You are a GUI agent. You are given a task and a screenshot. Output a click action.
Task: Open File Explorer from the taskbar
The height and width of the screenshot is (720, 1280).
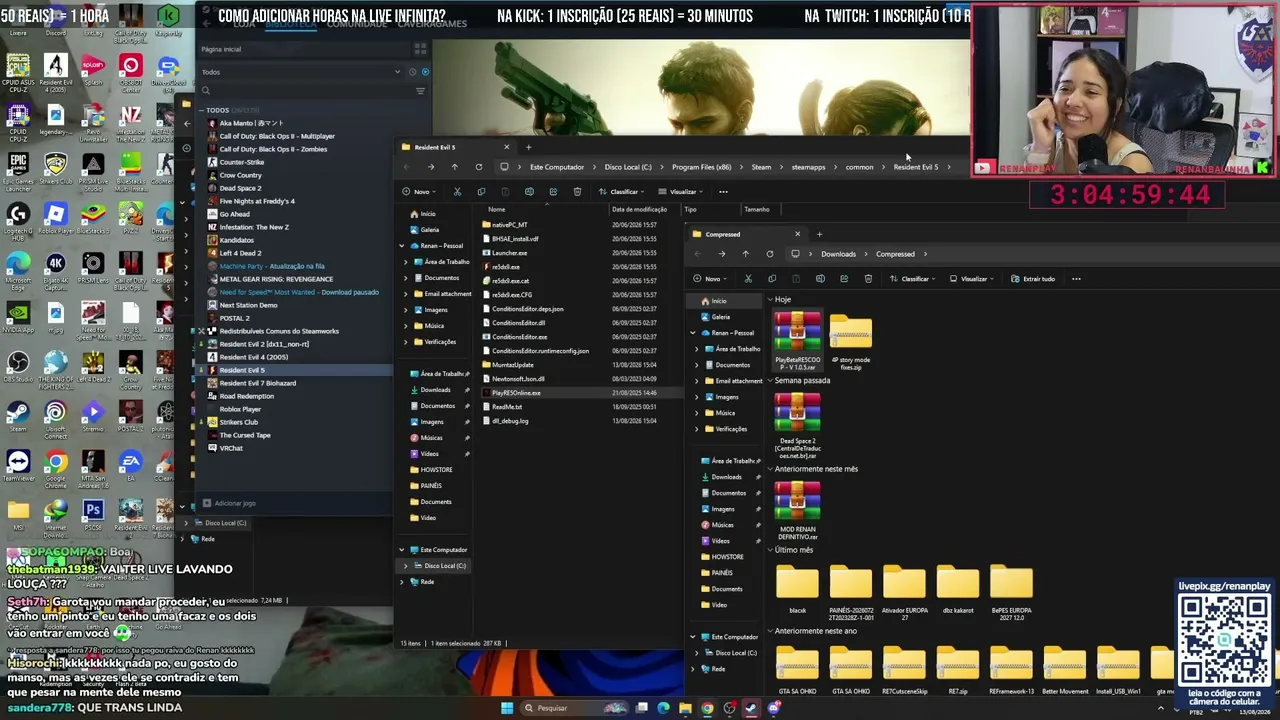coord(685,708)
